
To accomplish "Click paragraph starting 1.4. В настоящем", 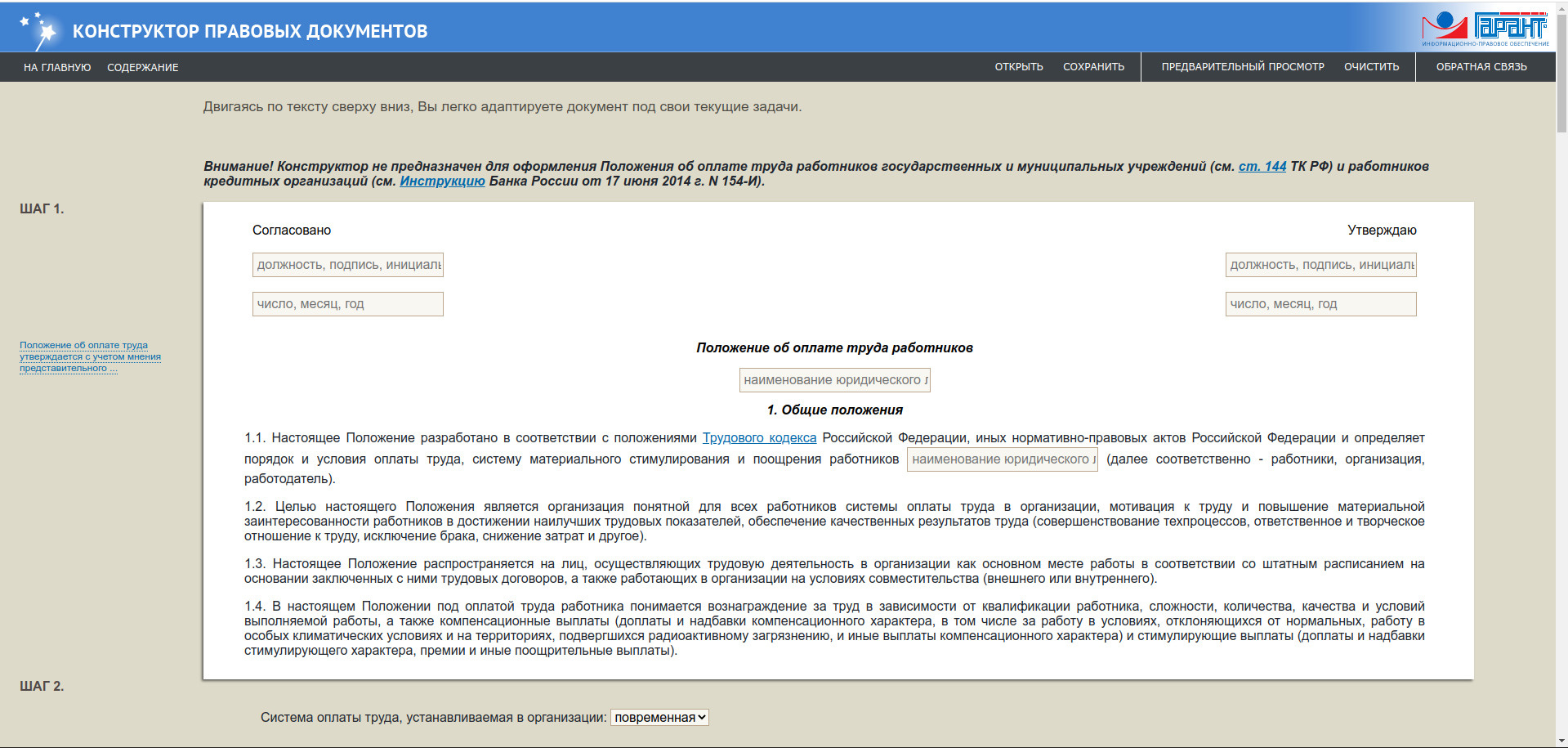I will [x=834, y=629].
